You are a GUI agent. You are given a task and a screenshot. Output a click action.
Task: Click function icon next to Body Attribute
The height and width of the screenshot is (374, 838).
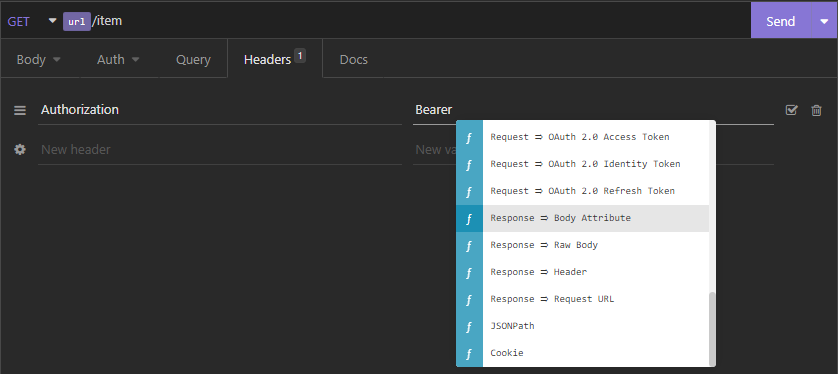[469, 218]
